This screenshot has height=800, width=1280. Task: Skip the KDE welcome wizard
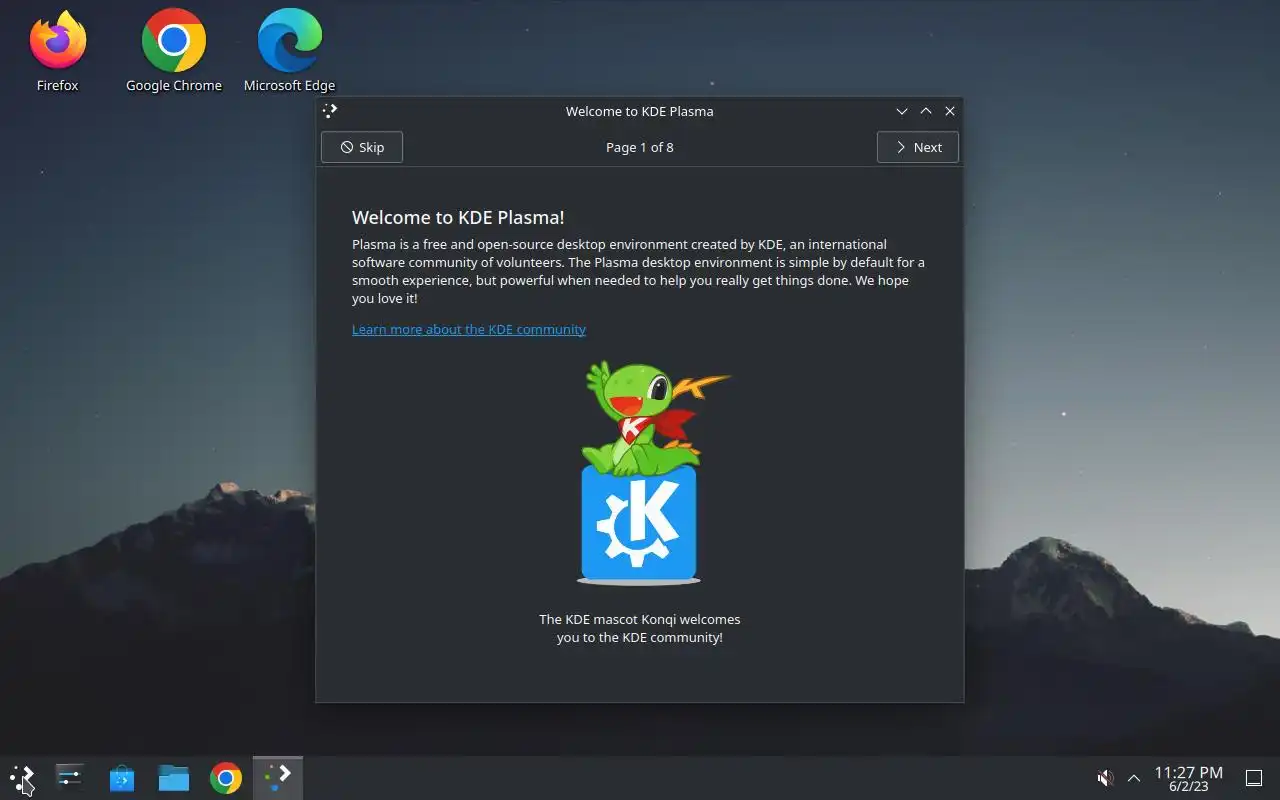pos(361,147)
